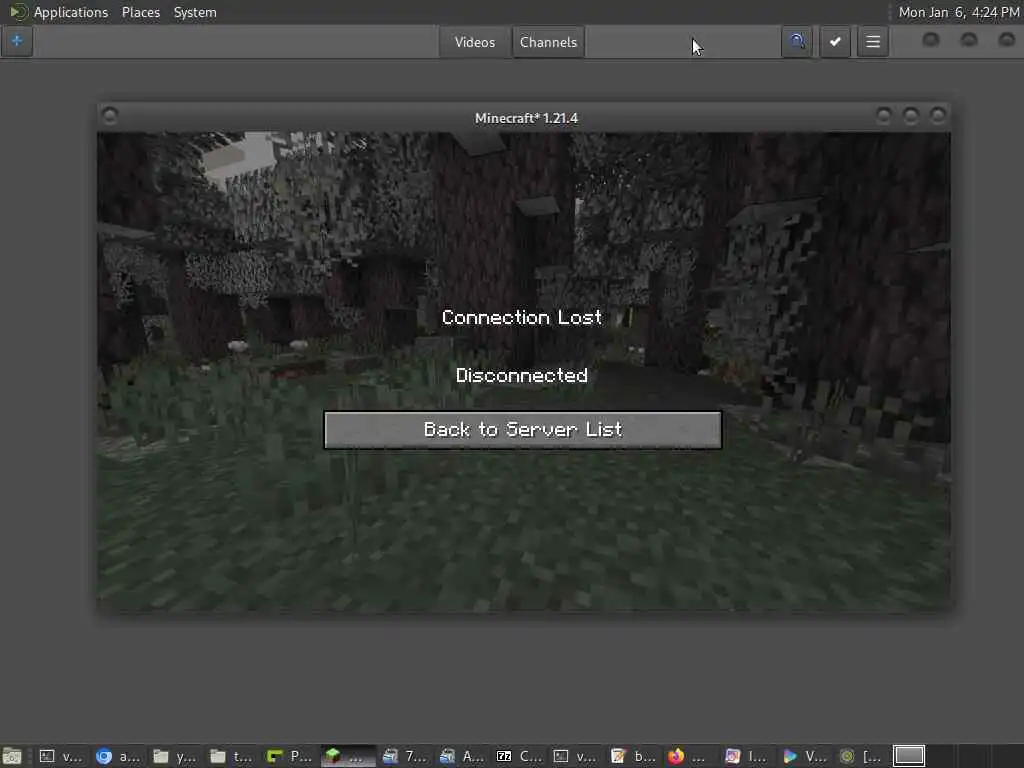Open the System menu
This screenshot has width=1024, height=768.
[x=195, y=12]
